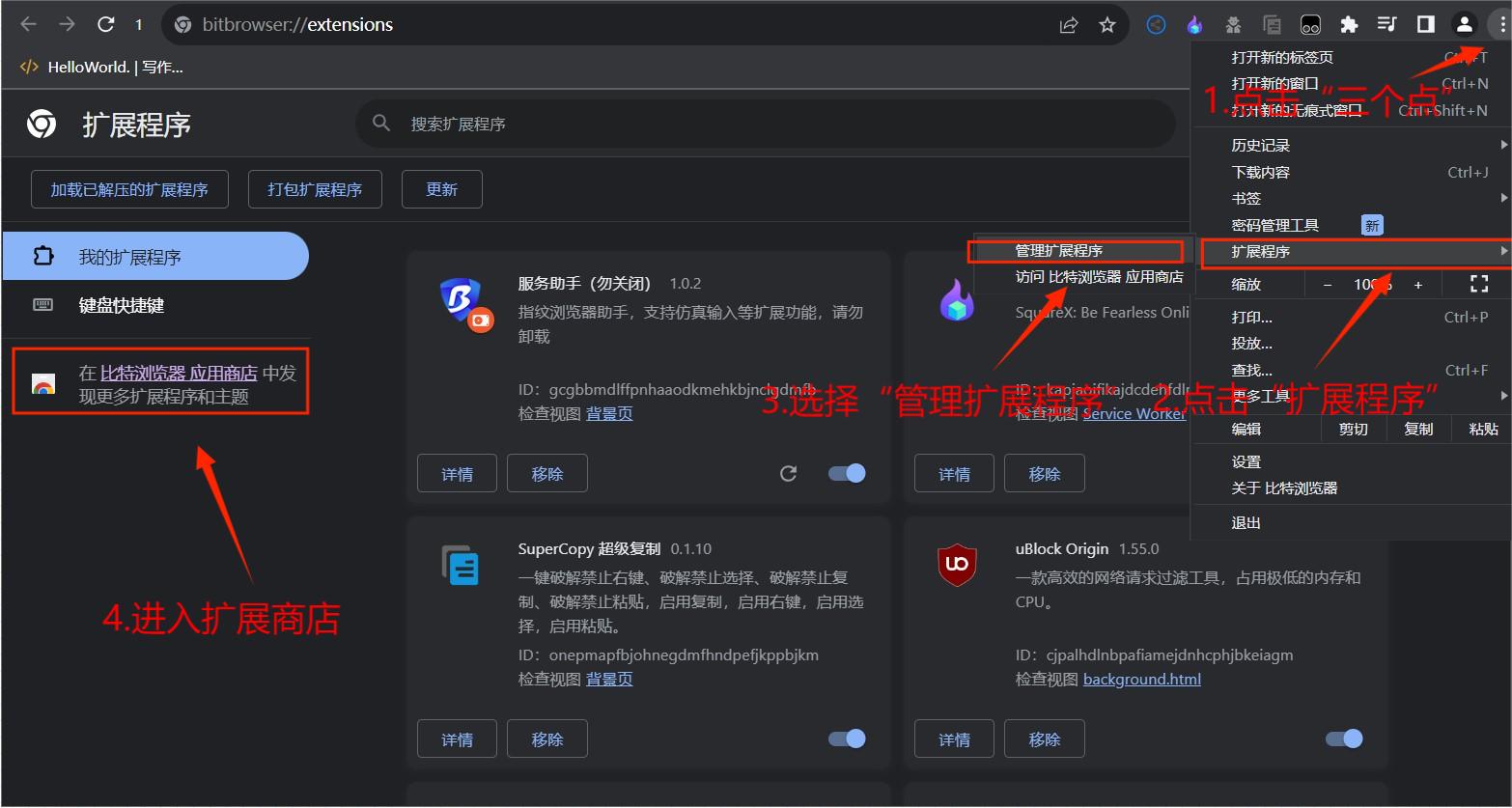The width and height of the screenshot is (1512, 808).
Task: Click the browser back arrow
Action: [29, 24]
